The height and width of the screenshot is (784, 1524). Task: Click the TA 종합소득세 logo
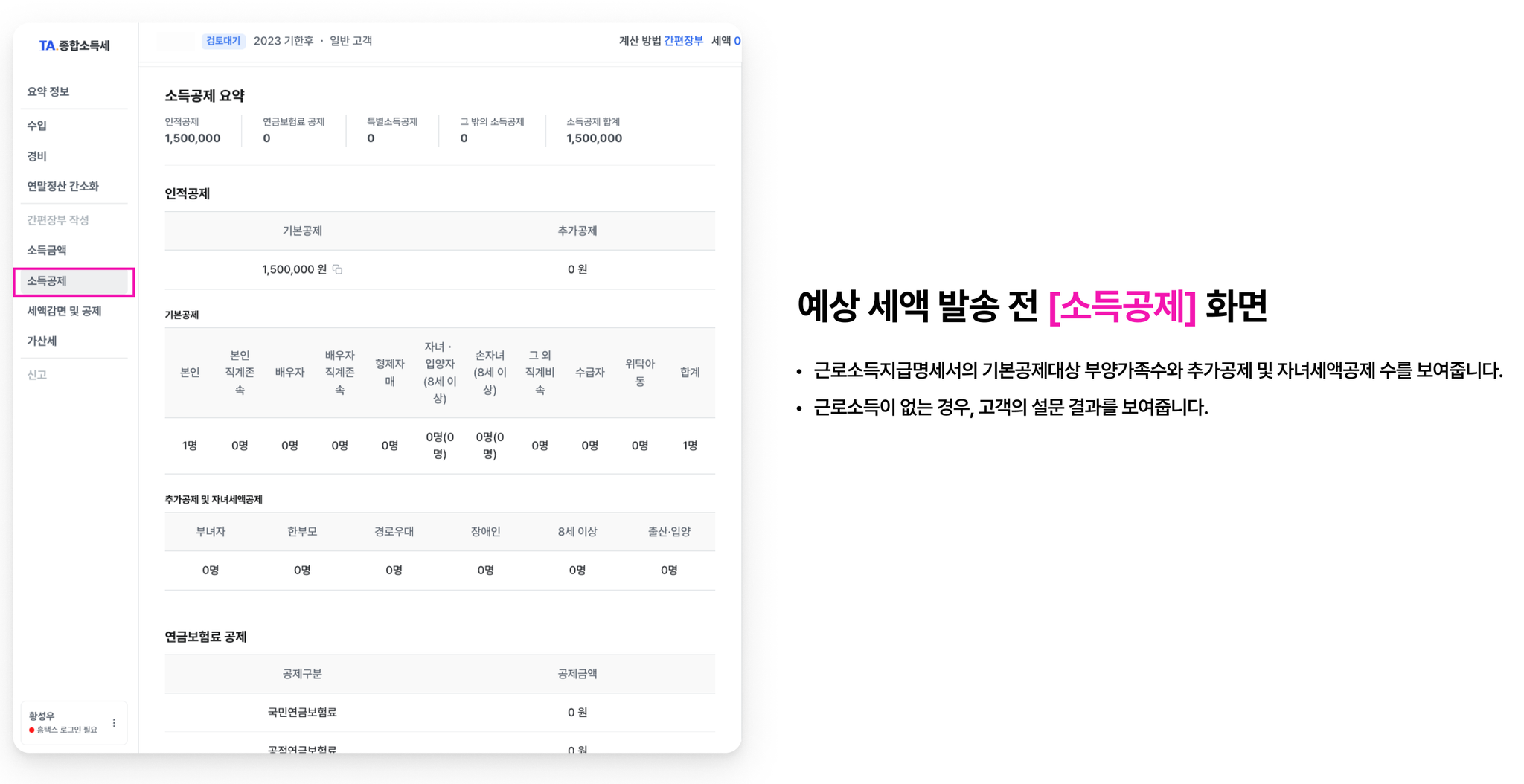[74, 45]
